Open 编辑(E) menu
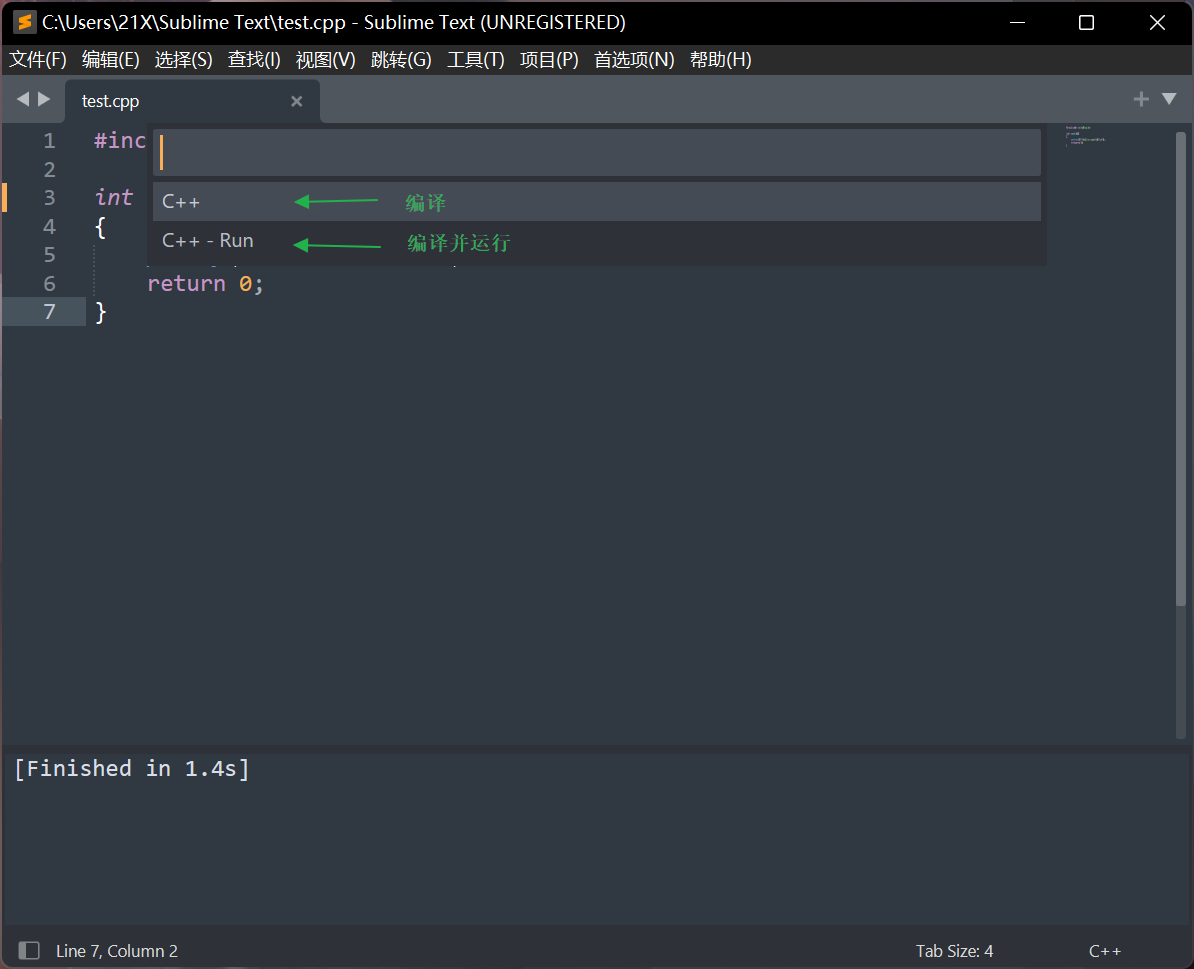 pos(110,59)
